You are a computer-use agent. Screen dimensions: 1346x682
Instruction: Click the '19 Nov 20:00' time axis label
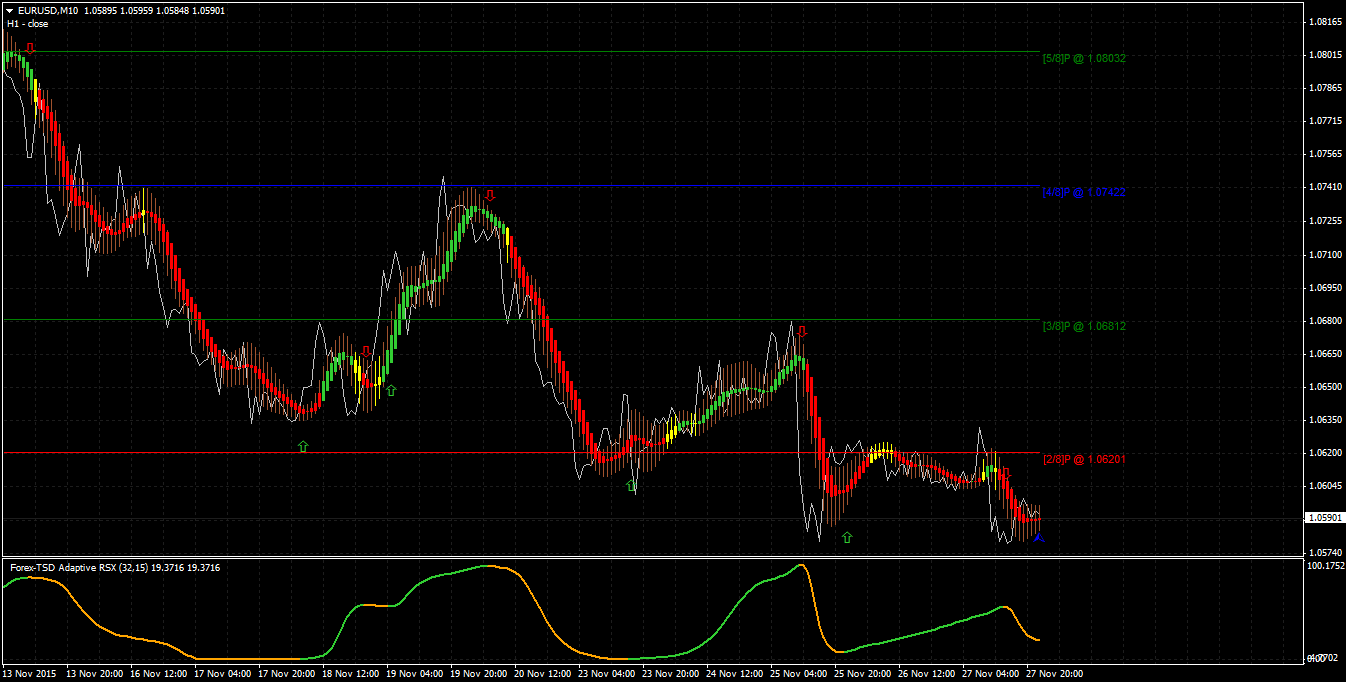pos(477,674)
